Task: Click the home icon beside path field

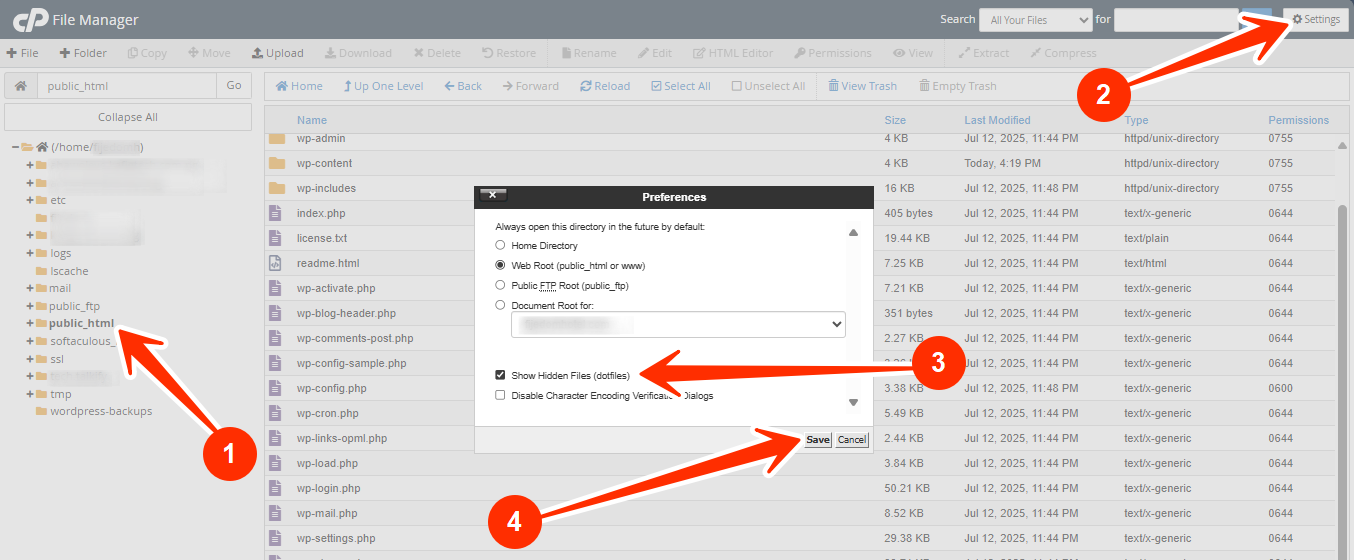Action: (21, 86)
